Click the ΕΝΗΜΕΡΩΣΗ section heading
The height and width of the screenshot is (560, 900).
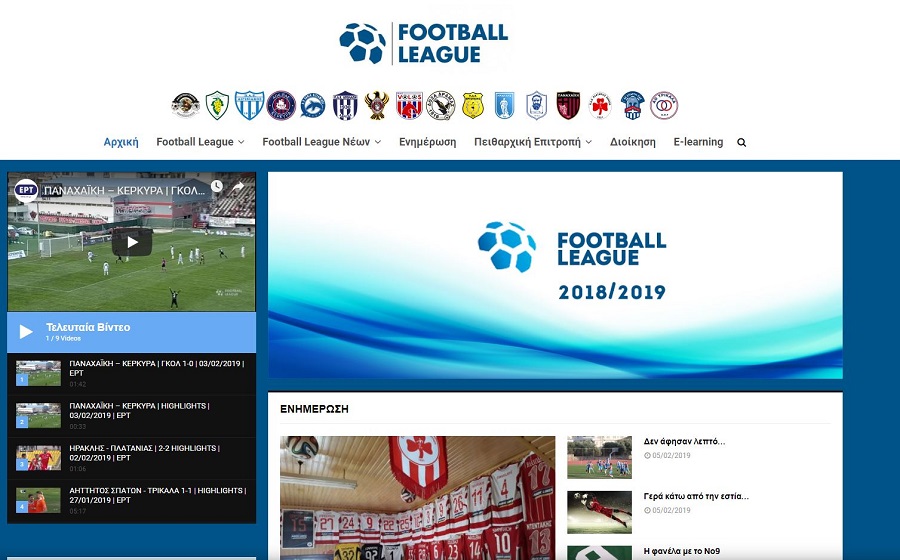click(315, 409)
